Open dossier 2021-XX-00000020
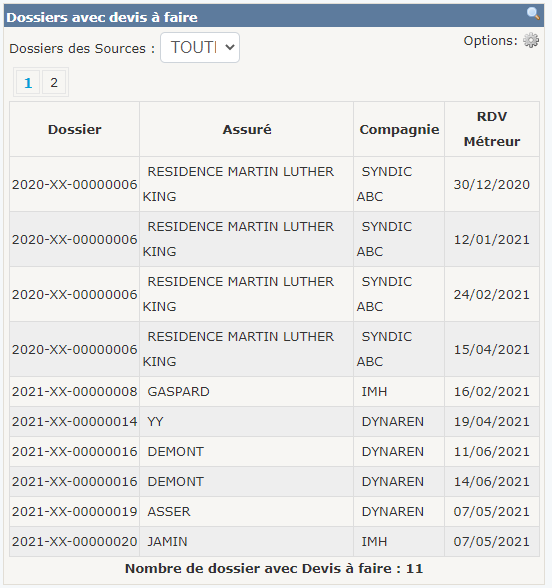Viewport: 552px width, 588px height. 75,542
